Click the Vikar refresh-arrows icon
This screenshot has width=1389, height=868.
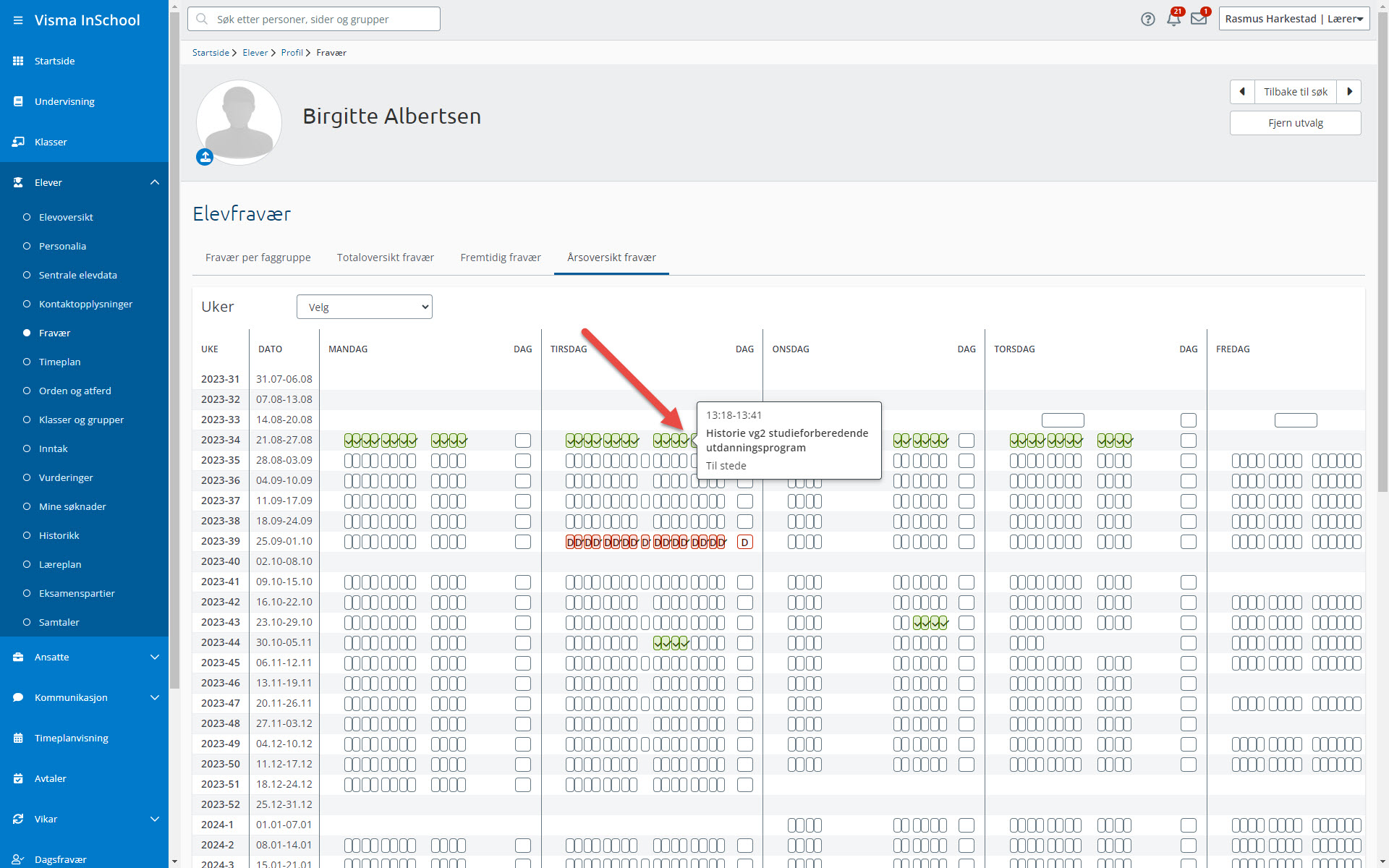point(18,819)
